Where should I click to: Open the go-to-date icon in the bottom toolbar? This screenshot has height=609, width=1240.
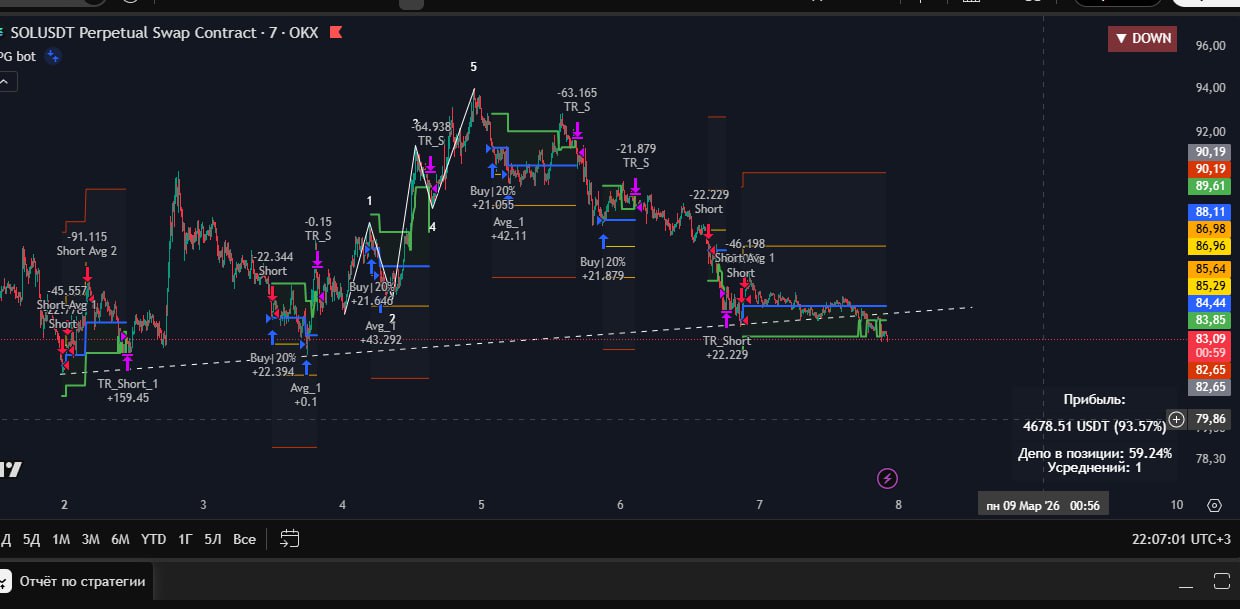click(290, 538)
